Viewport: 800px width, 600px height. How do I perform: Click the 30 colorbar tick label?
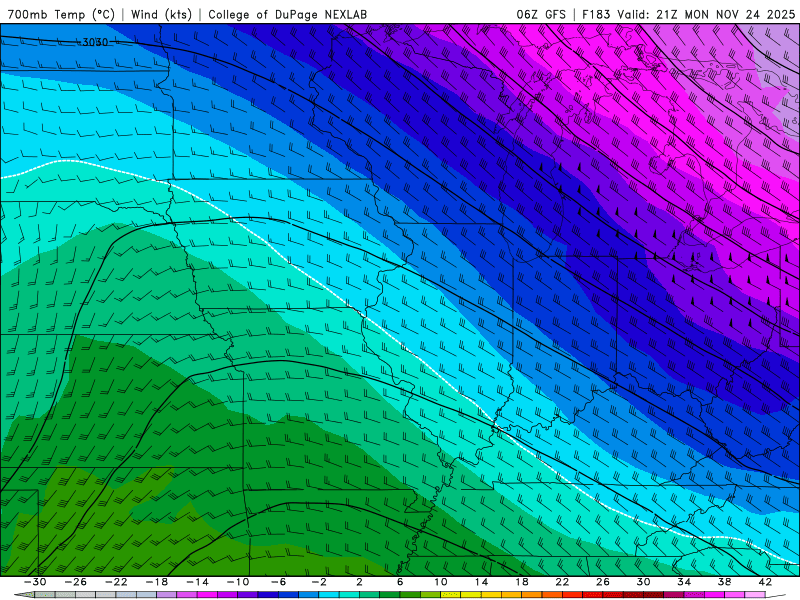tap(643, 582)
